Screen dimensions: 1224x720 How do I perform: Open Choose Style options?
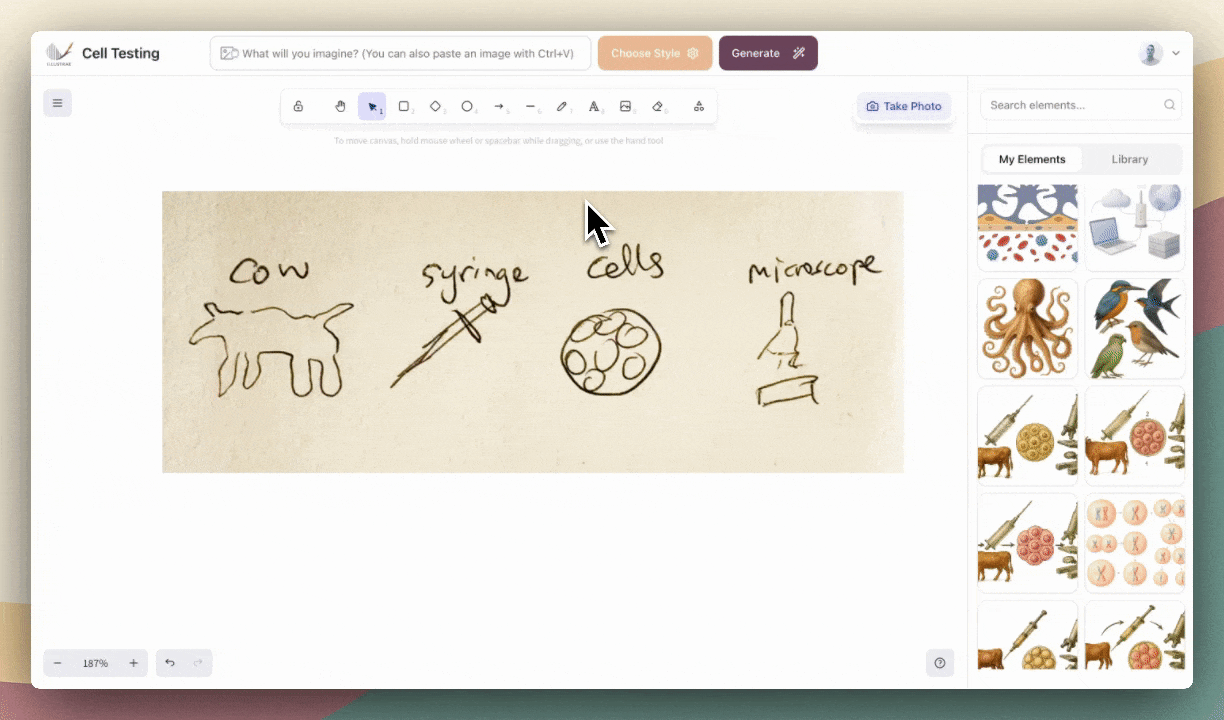point(655,53)
